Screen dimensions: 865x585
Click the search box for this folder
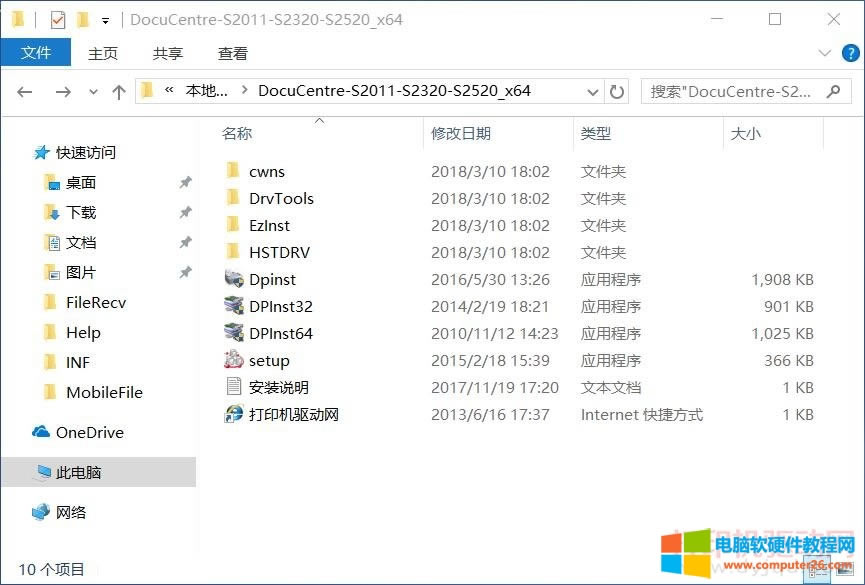(735, 91)
